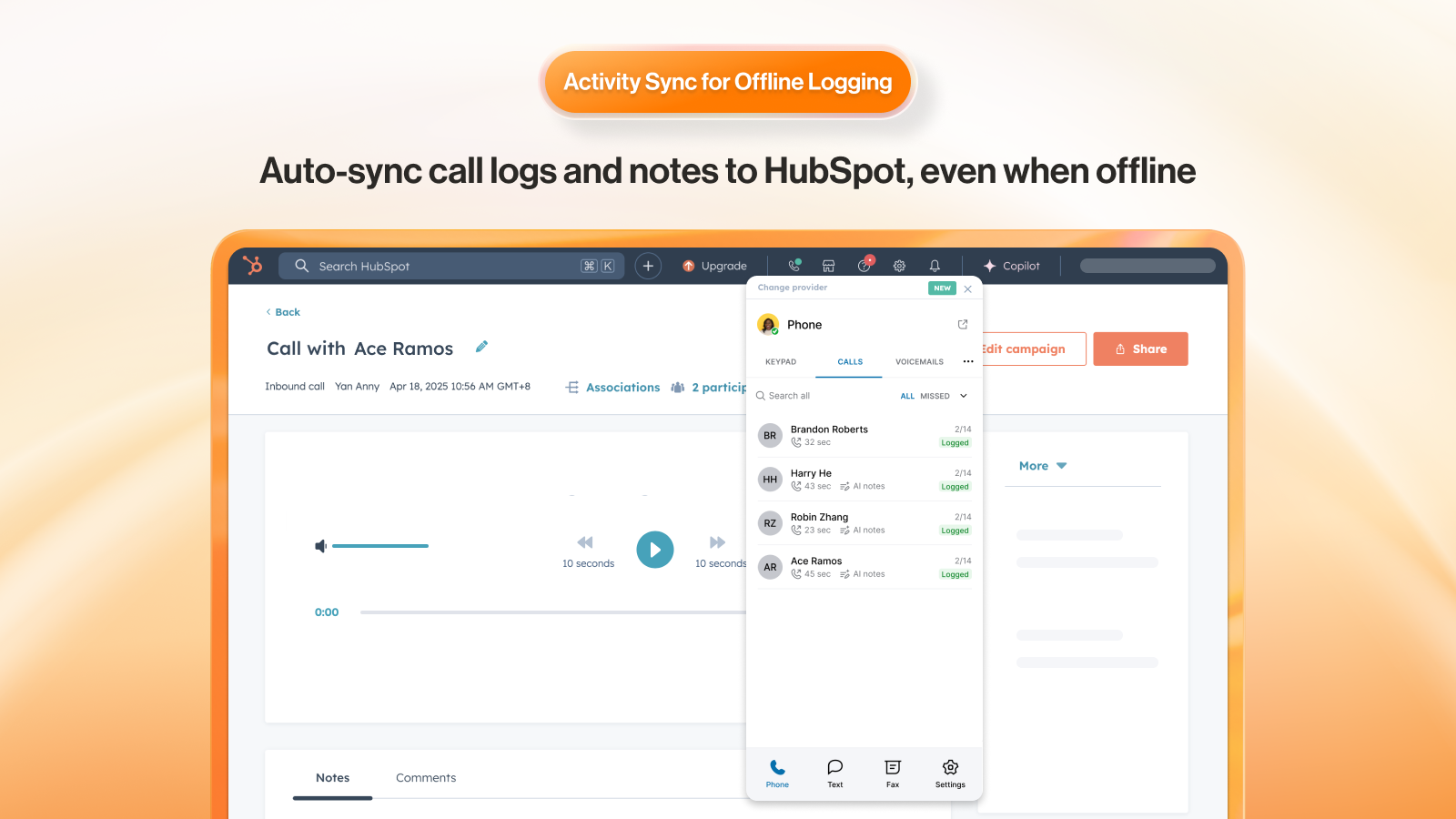The width and height of the screenshot is (1456, 819).
Task: Select Phone in bottom navigation
Action: [x=777, y=773]
